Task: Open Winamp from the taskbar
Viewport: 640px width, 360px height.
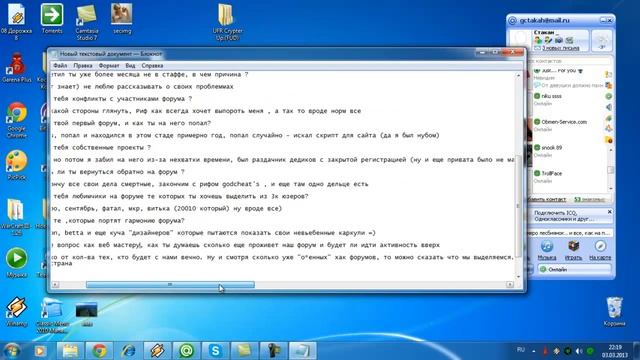Action: 157,351
